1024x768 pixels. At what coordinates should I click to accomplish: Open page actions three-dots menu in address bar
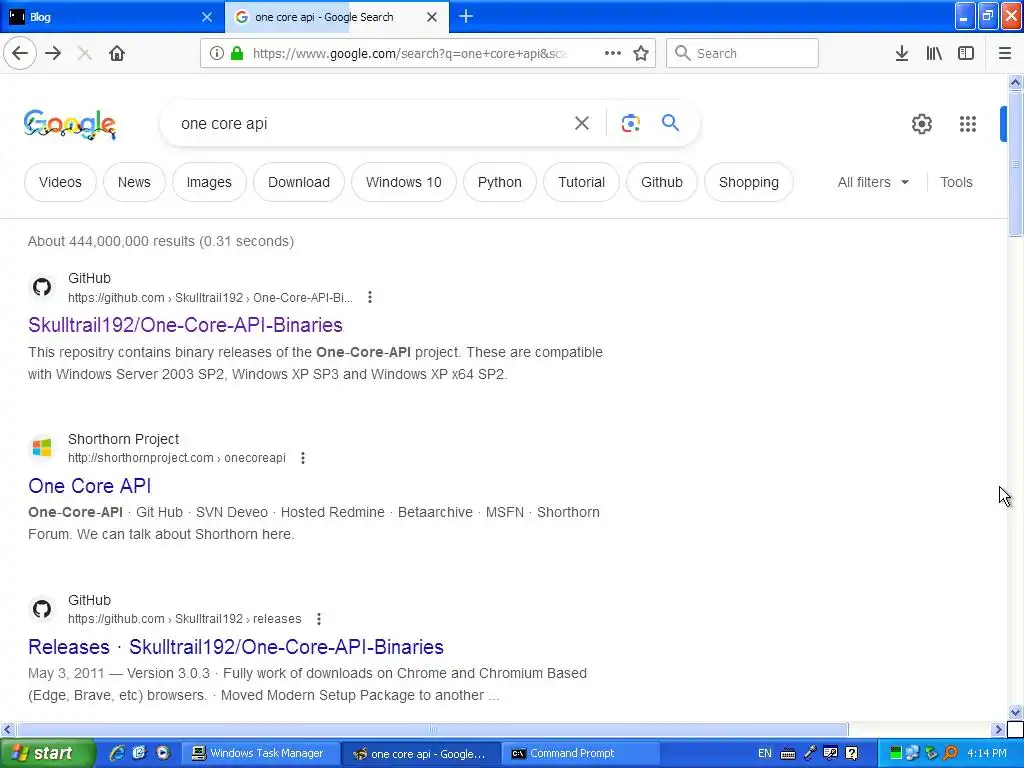(x=613, y=54)
